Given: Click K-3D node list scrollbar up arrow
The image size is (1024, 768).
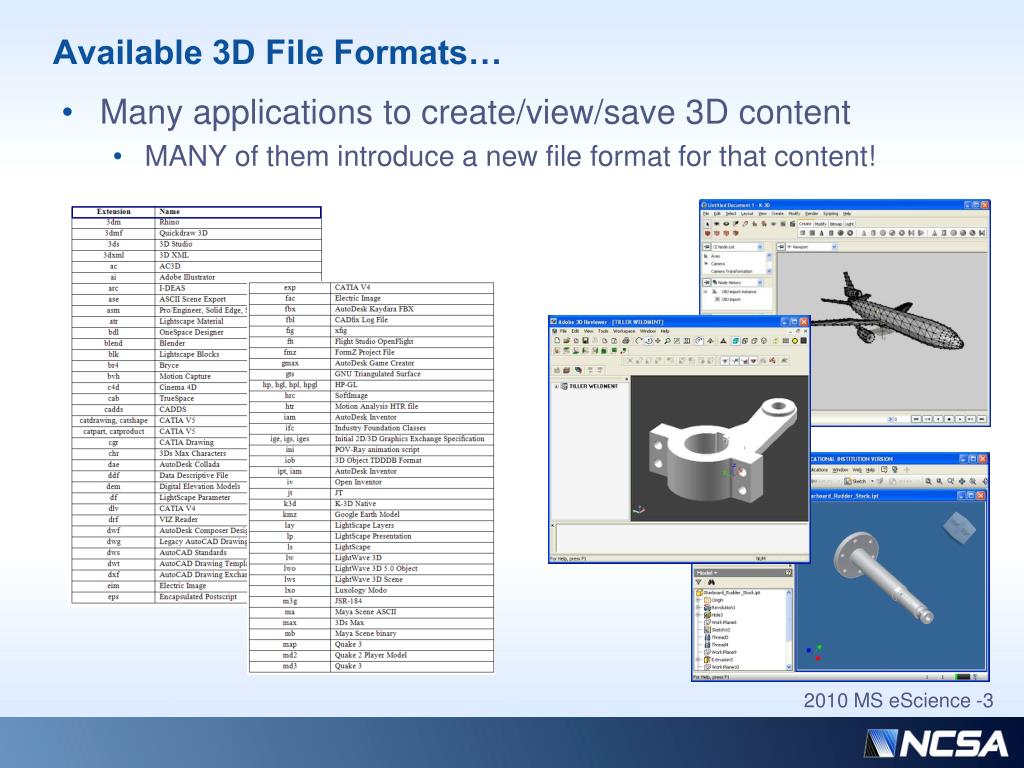Looking at the screenshot, I should click(x=769, y=255).
